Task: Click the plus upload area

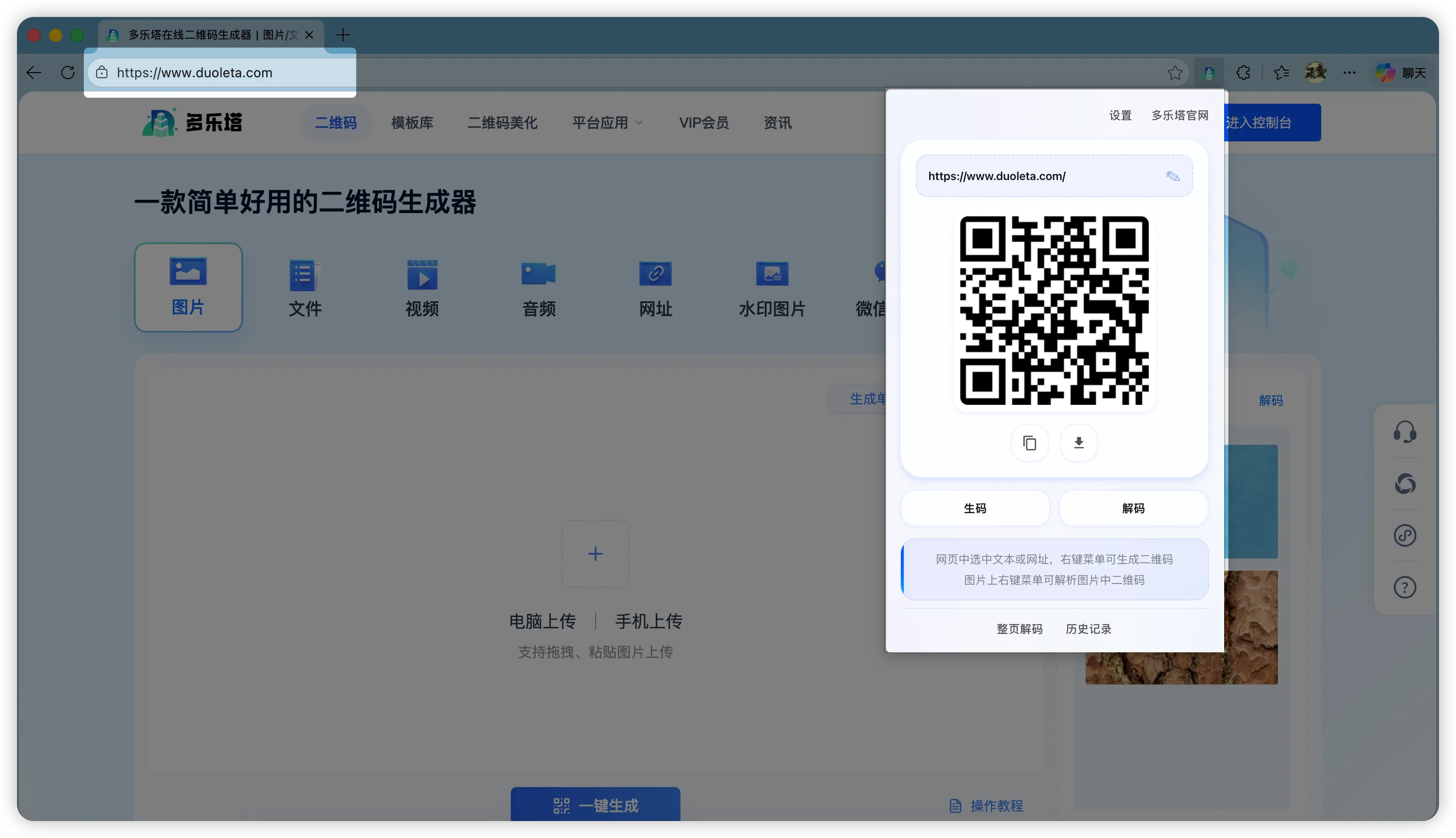Action: (596, 553)
